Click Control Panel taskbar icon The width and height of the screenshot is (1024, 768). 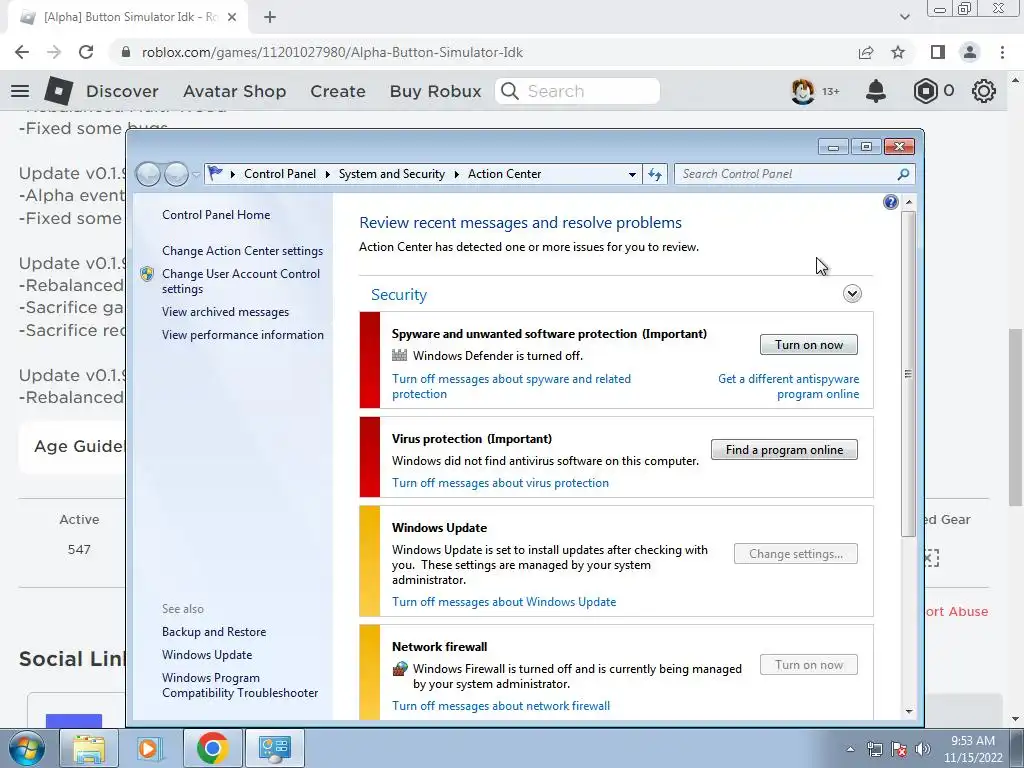274,748
